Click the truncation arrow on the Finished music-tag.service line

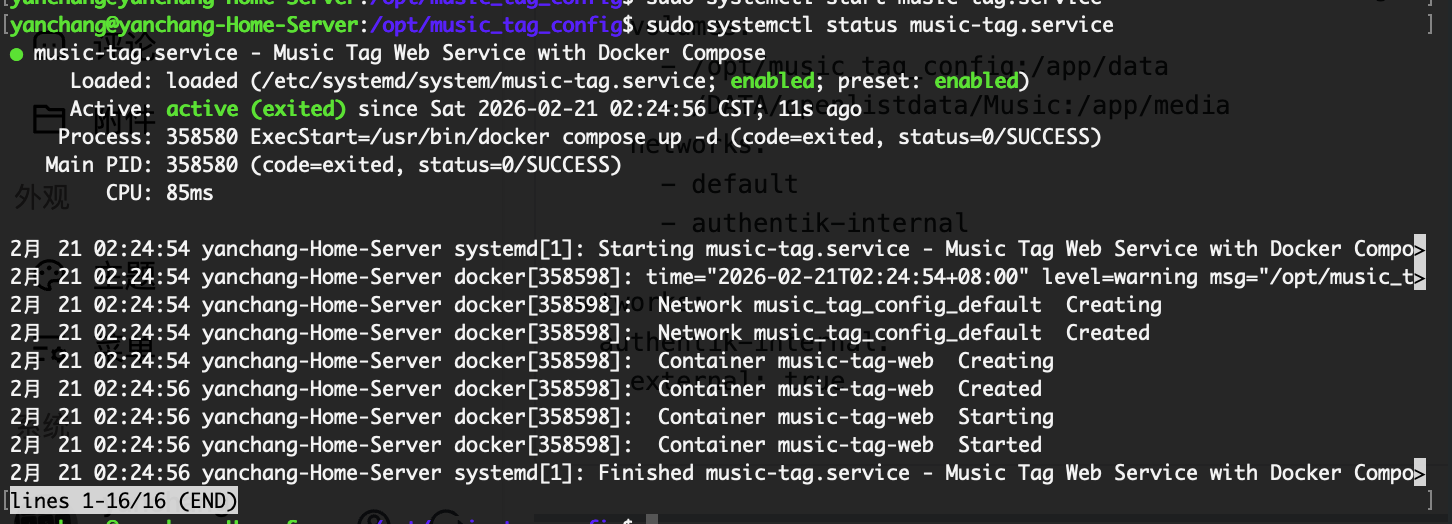coord(1420,473)
